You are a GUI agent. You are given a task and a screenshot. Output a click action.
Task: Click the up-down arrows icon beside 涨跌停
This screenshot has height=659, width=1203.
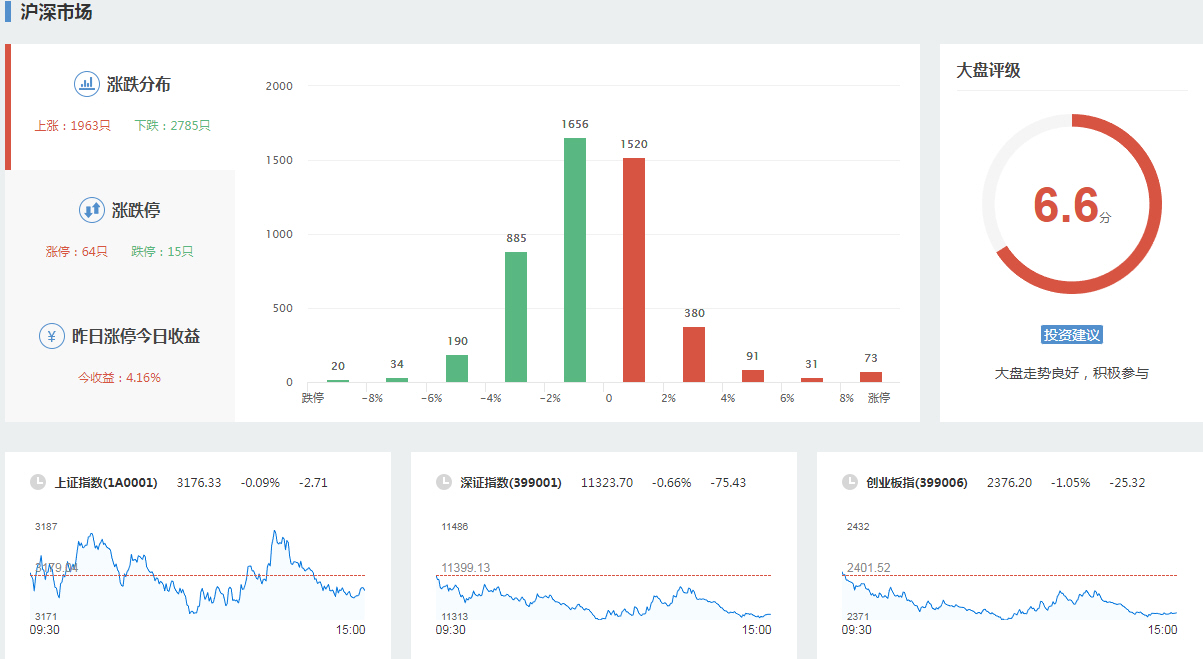pos(92,210)
